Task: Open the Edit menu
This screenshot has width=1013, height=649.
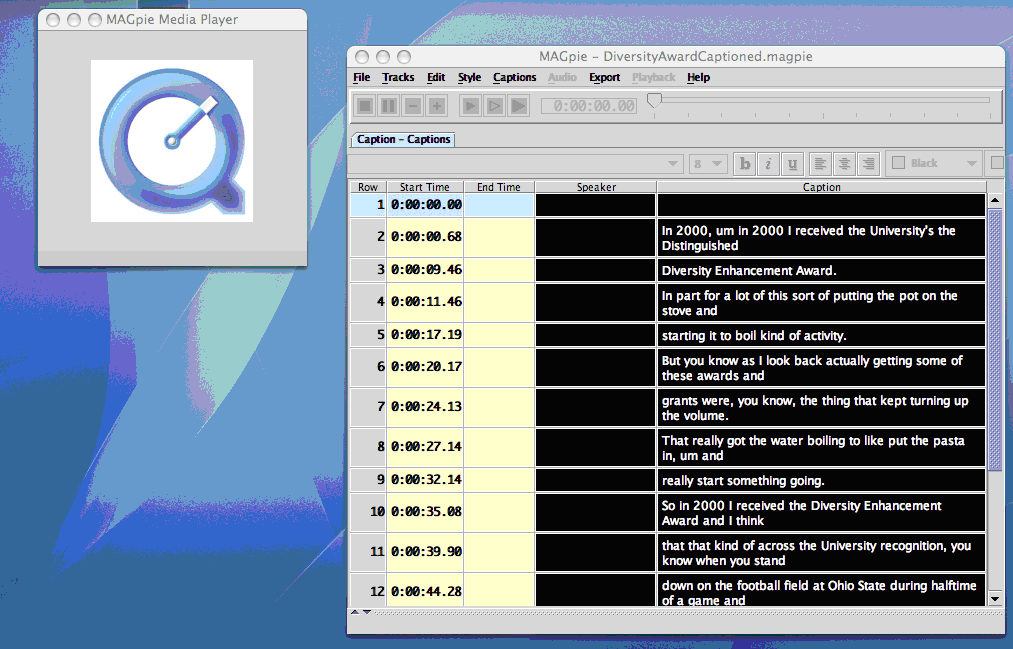Action: coord(436,77)
